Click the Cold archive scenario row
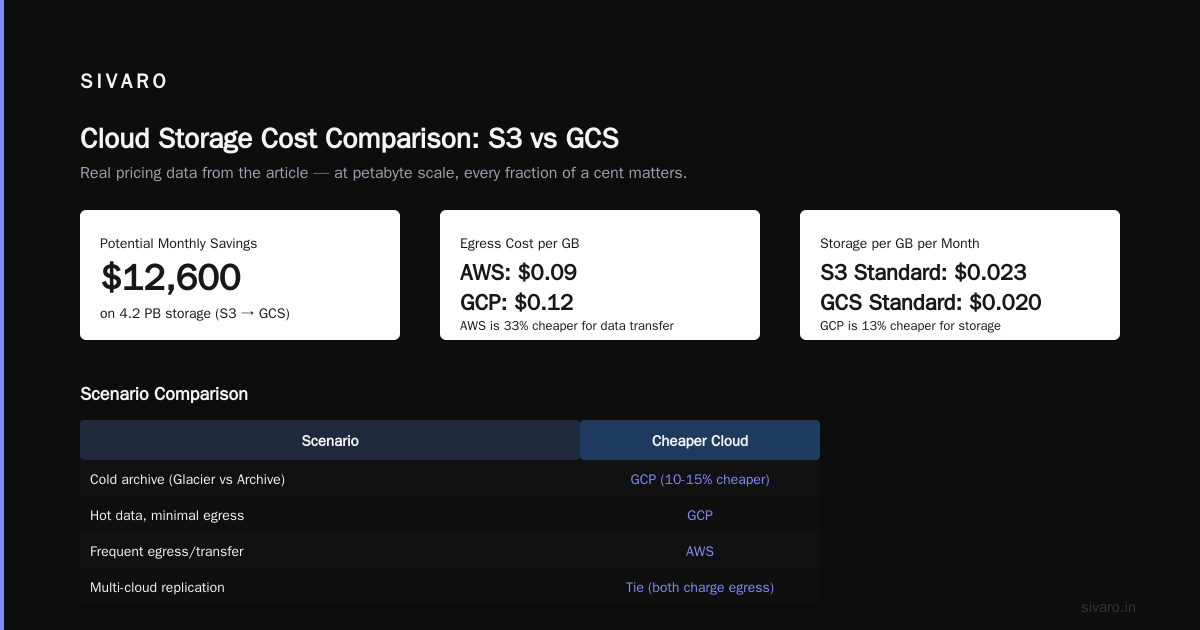 coord(450,479)
